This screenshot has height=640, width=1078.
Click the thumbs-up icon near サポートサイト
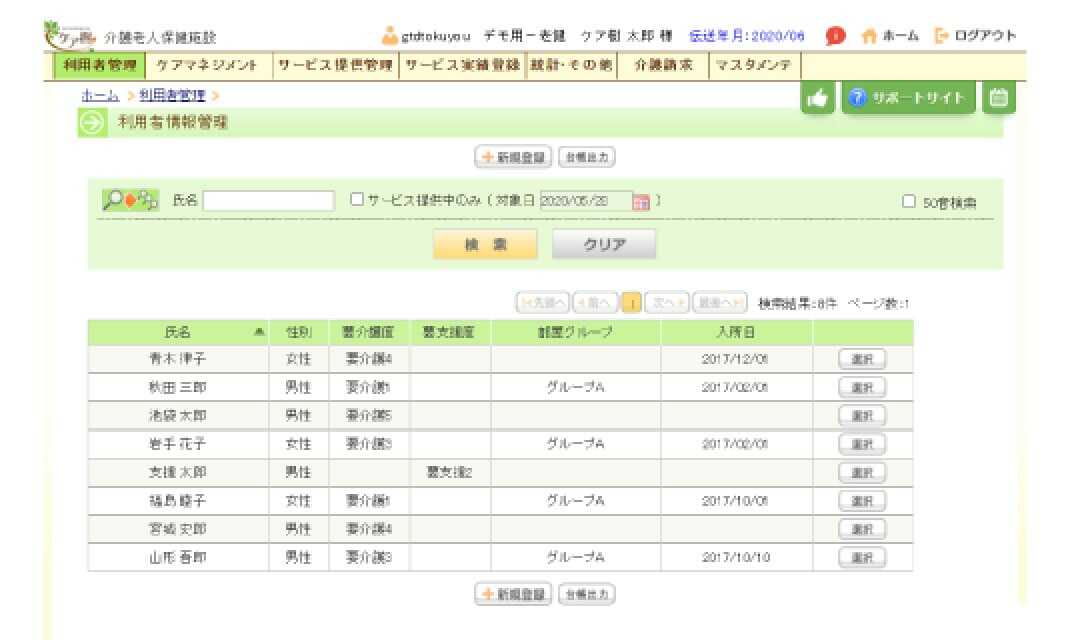[816, 97]
